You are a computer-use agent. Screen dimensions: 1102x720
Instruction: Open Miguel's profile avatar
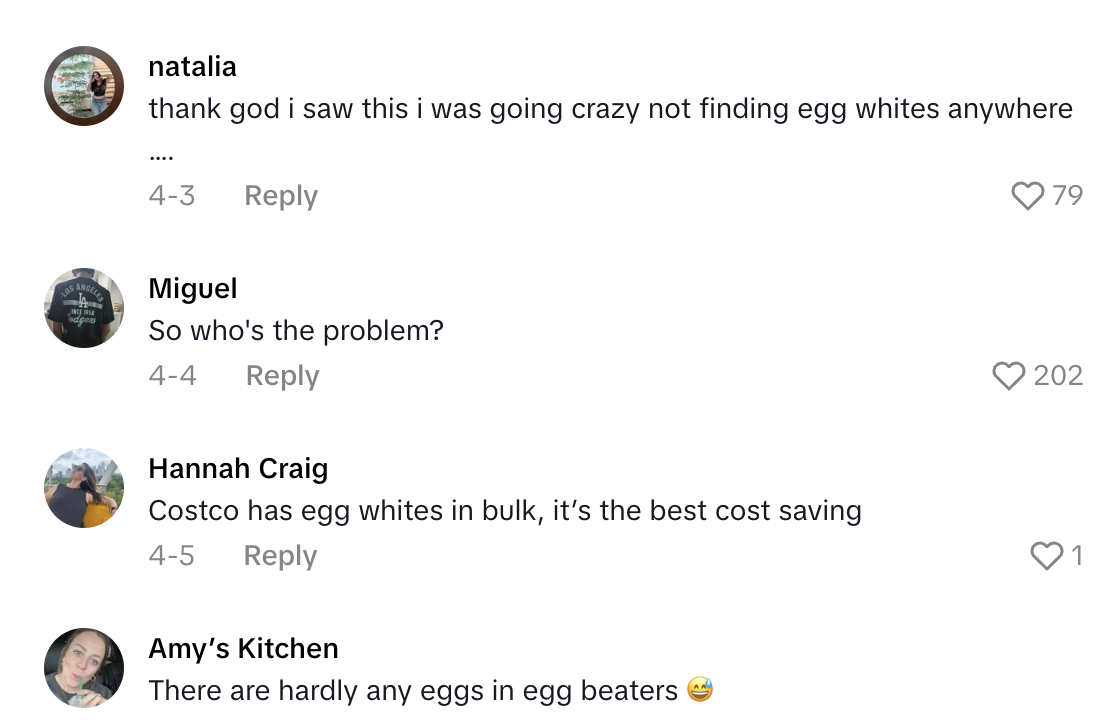click(84, 308)
